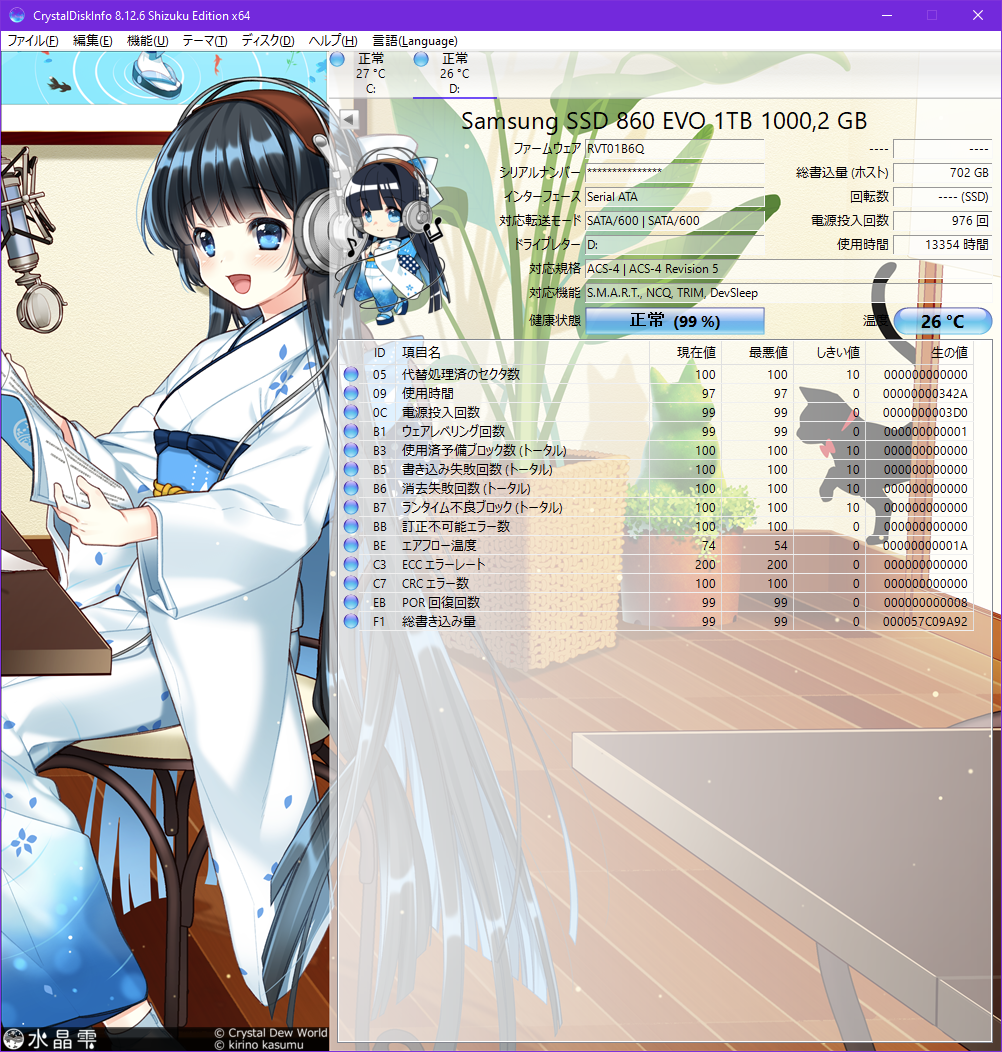Viewport: 1002px width, 1052px height.
Task: Open the 機能(U) menu
Action: (x=148, y=41)
